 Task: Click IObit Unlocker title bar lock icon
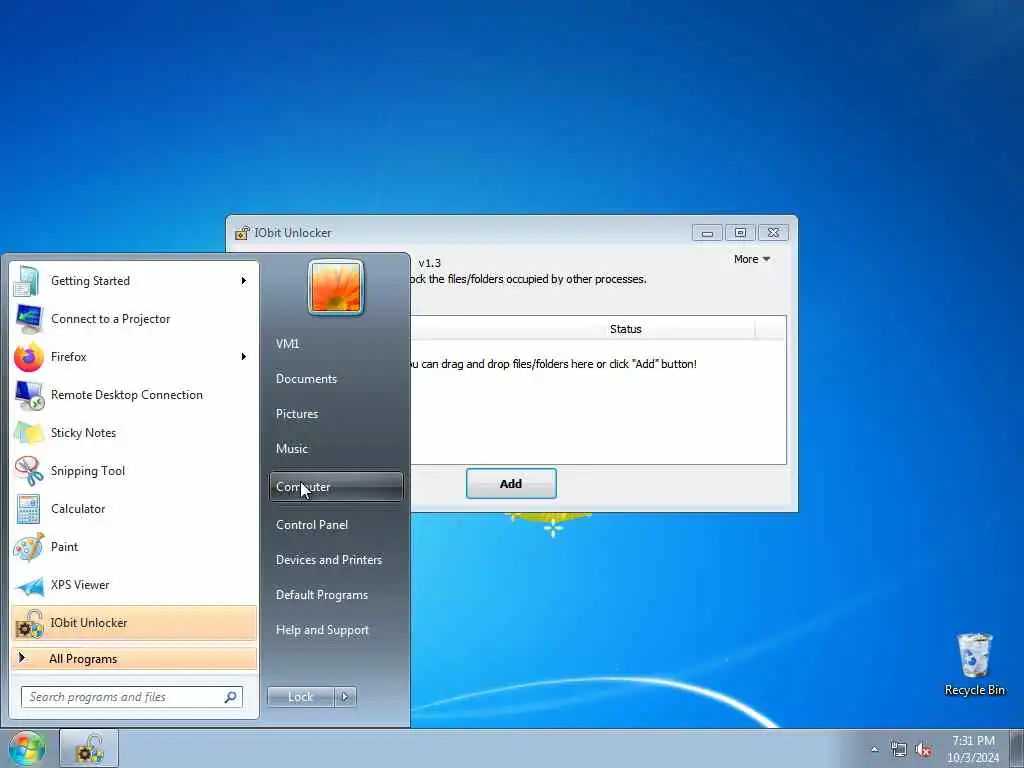242,232
